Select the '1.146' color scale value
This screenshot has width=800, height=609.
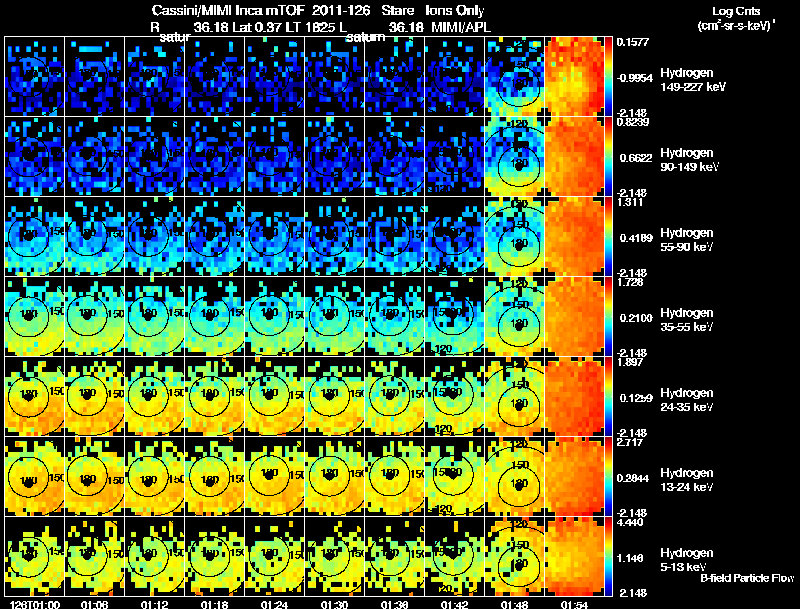pos(632,559)
